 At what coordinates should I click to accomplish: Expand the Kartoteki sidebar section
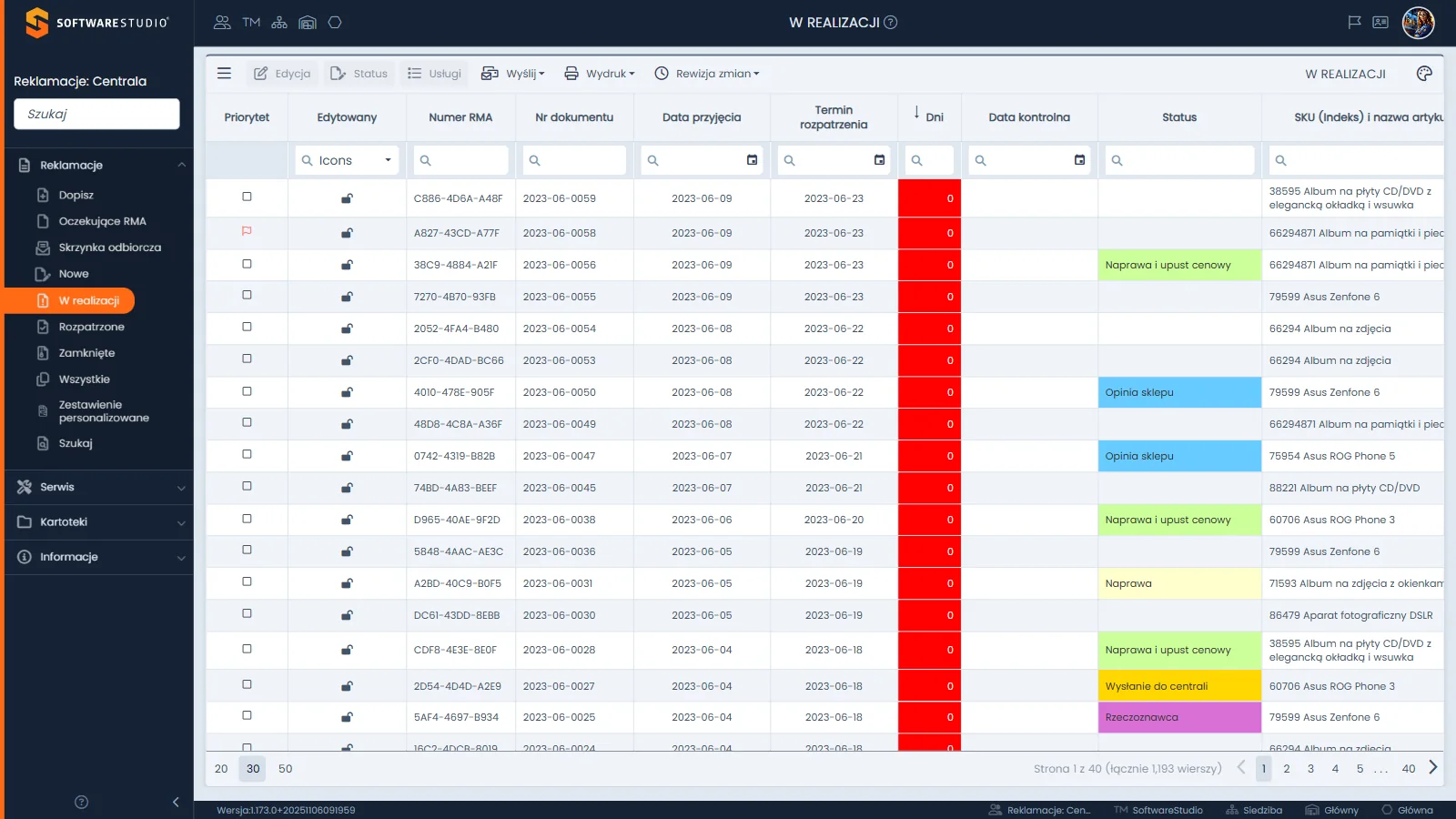click(x=98, y=522)
